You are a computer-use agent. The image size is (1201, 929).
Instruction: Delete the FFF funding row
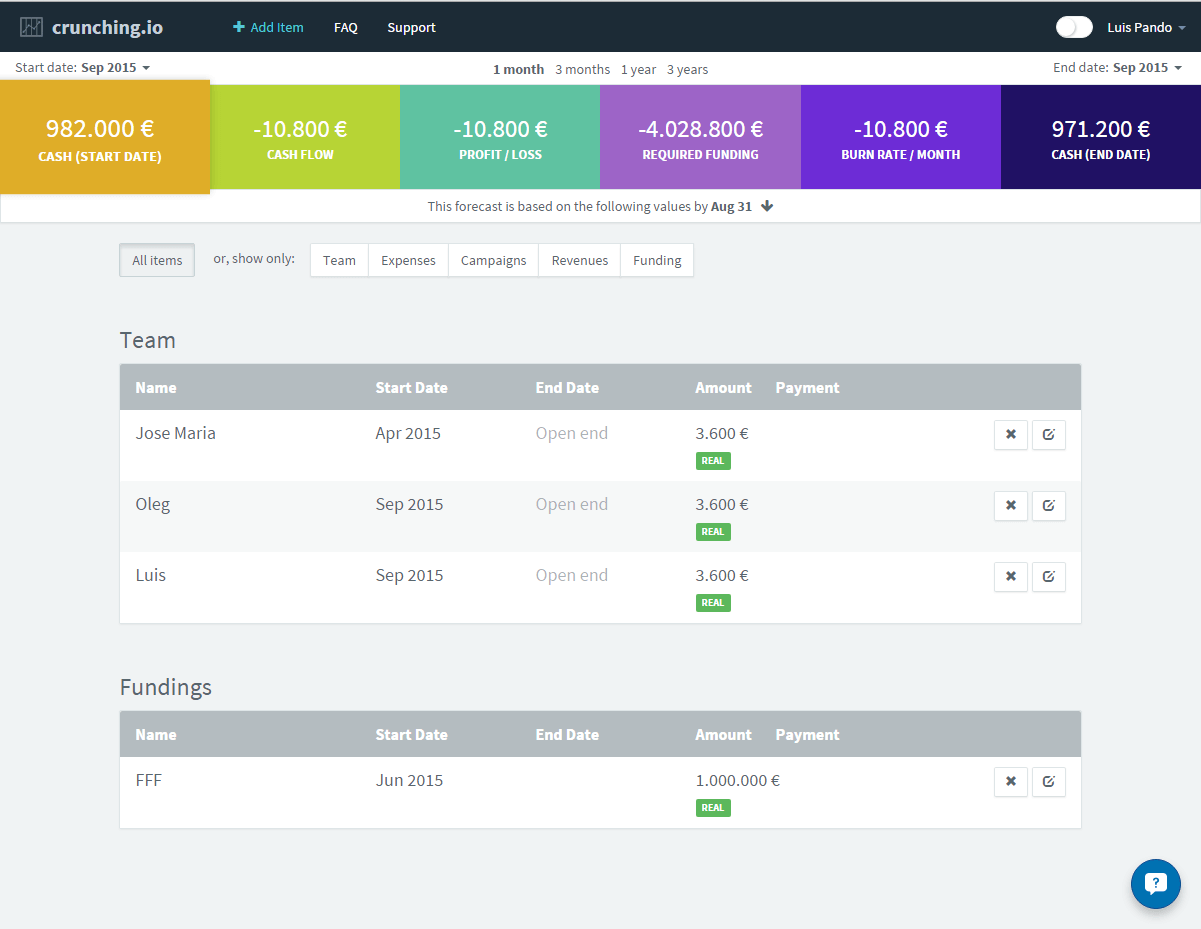tap(1010, 782)
